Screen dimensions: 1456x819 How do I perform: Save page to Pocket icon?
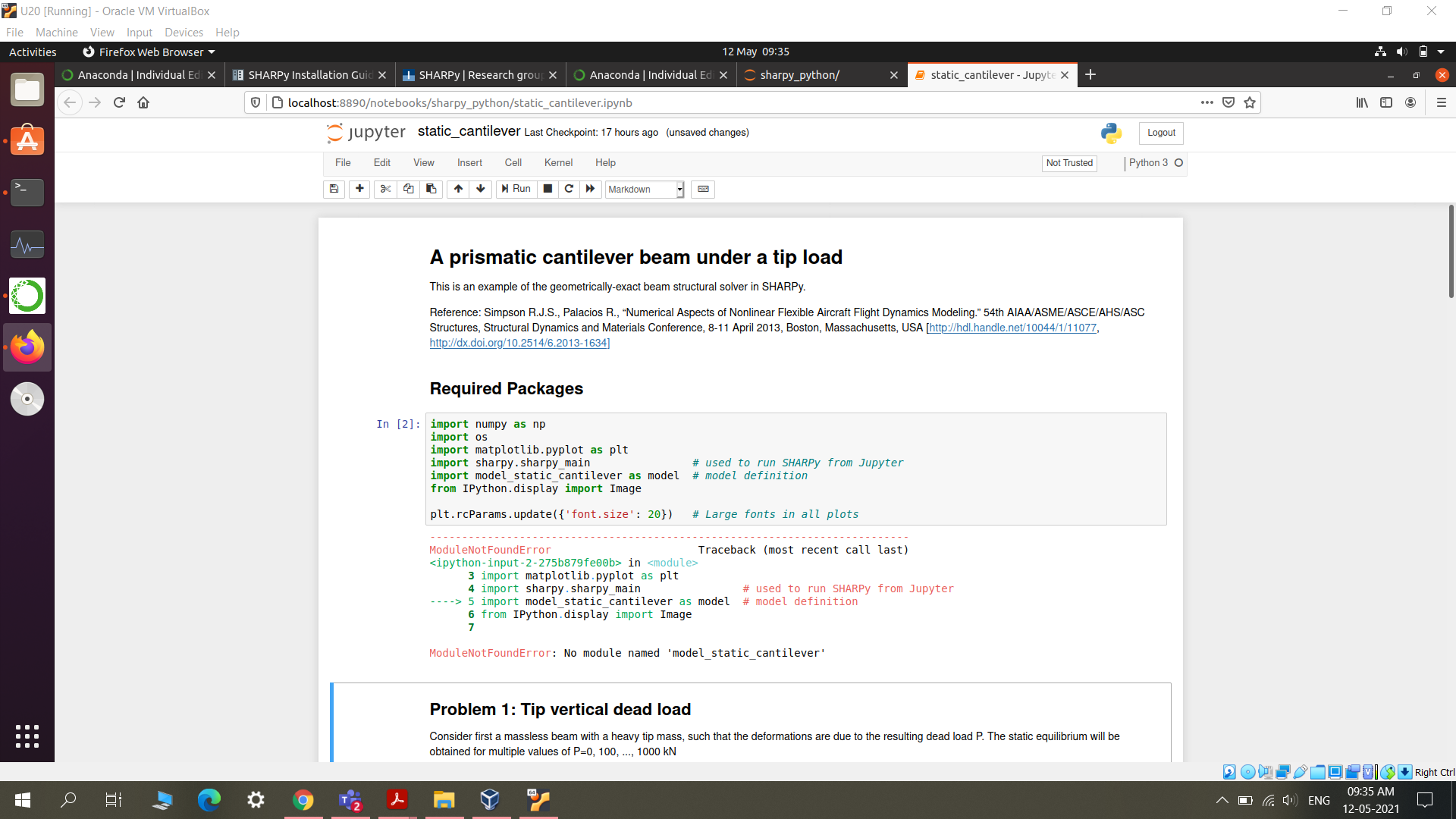1228,102
